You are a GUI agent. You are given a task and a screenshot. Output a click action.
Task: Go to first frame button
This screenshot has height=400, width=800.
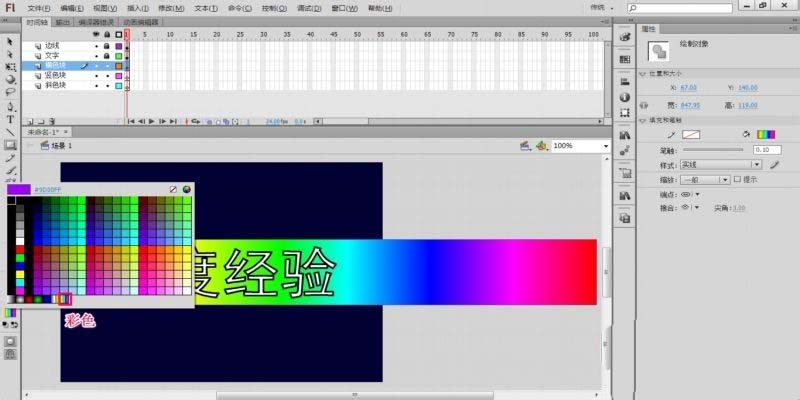pyautogui.click(x=131, y=121)
